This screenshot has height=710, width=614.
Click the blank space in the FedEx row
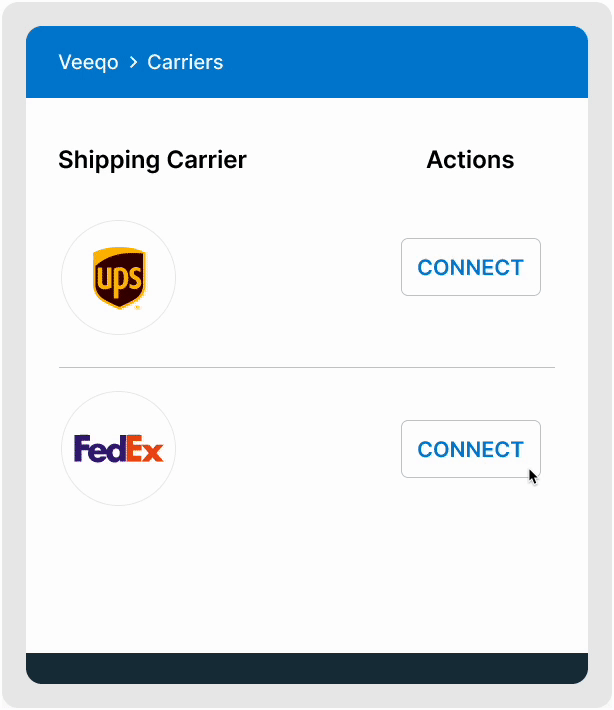288,449
